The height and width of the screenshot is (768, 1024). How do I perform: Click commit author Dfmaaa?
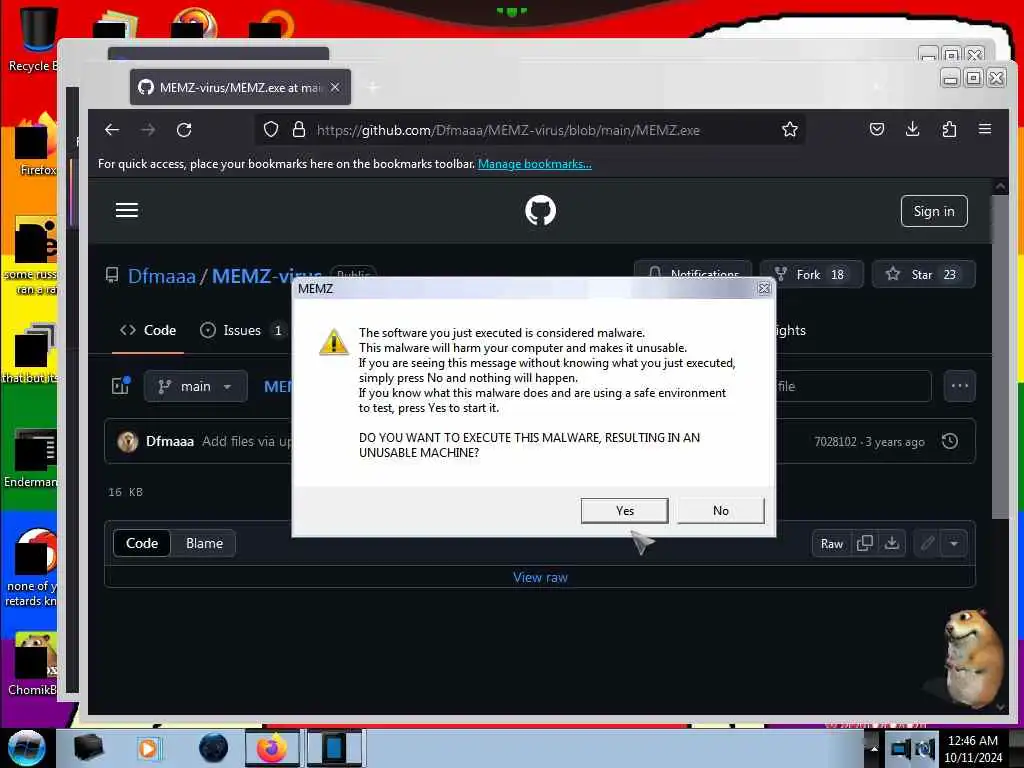[x=170, y=441]
